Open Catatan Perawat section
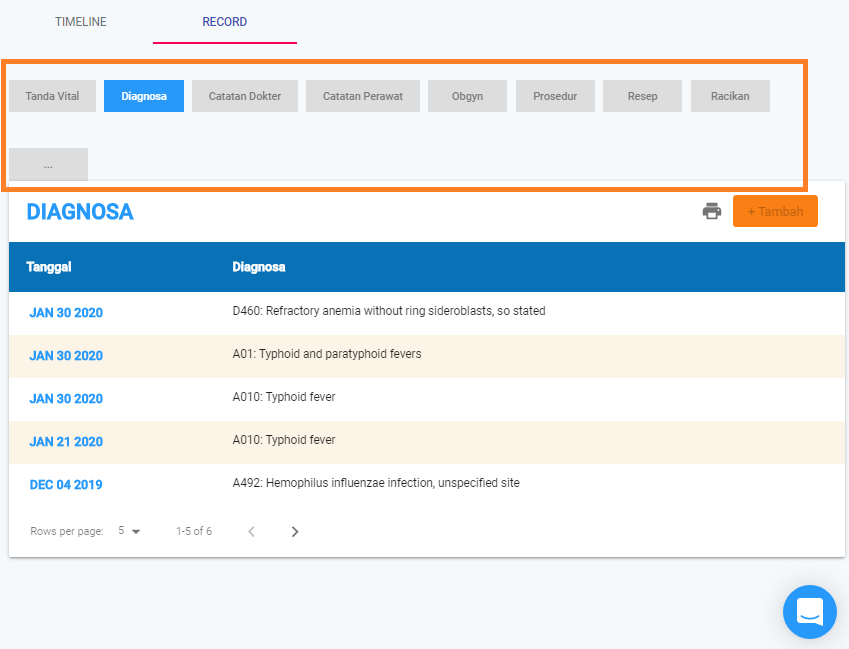Viewport: 849px width, 649px height. click(x=363, y=96)
